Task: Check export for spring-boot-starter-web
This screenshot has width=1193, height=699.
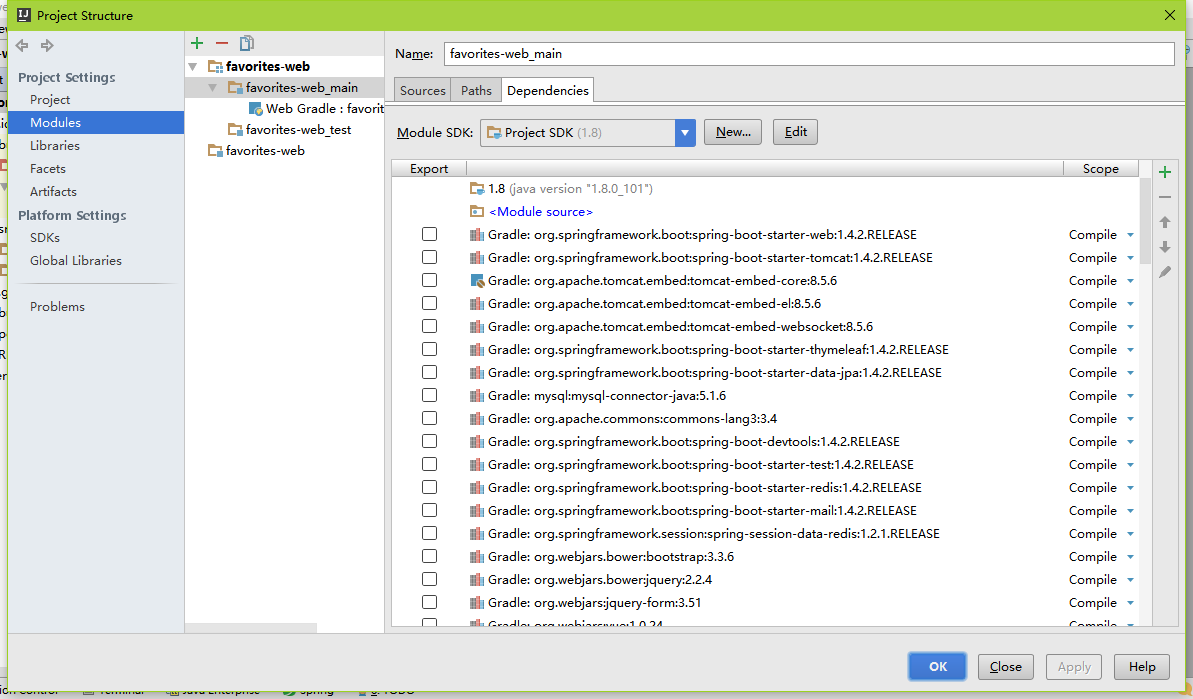Action: tap(430, 234)
